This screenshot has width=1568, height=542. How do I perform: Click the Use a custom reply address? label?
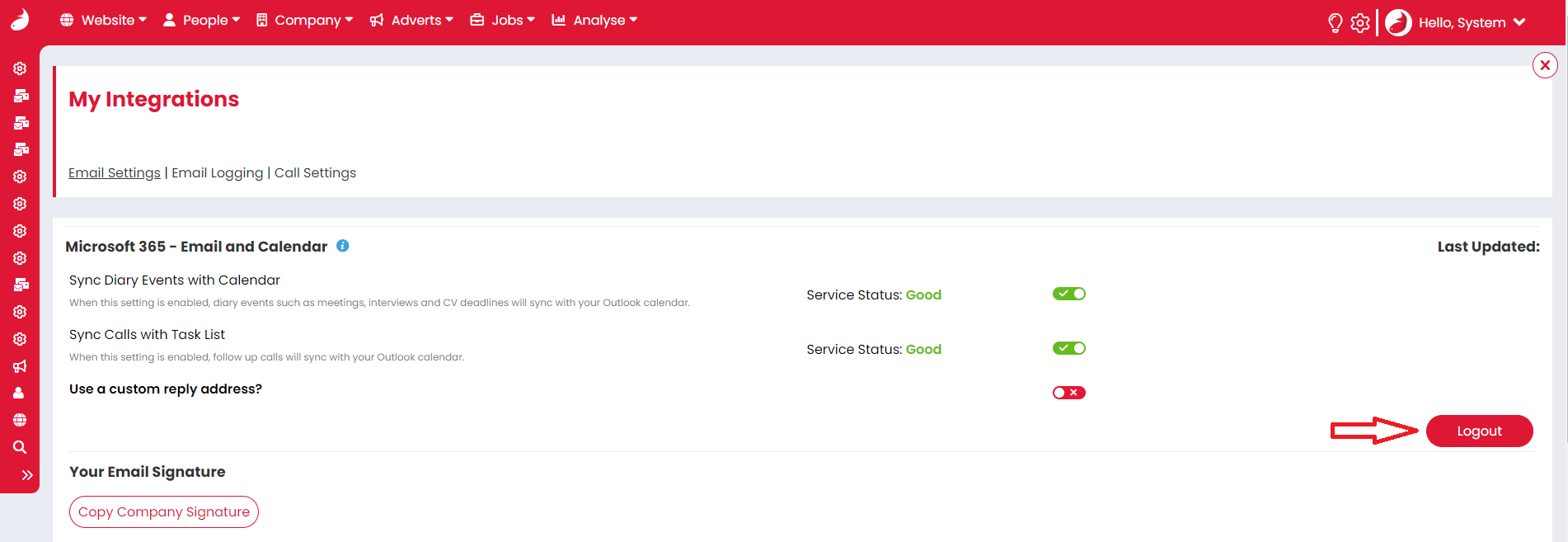[x=166, y=389]
